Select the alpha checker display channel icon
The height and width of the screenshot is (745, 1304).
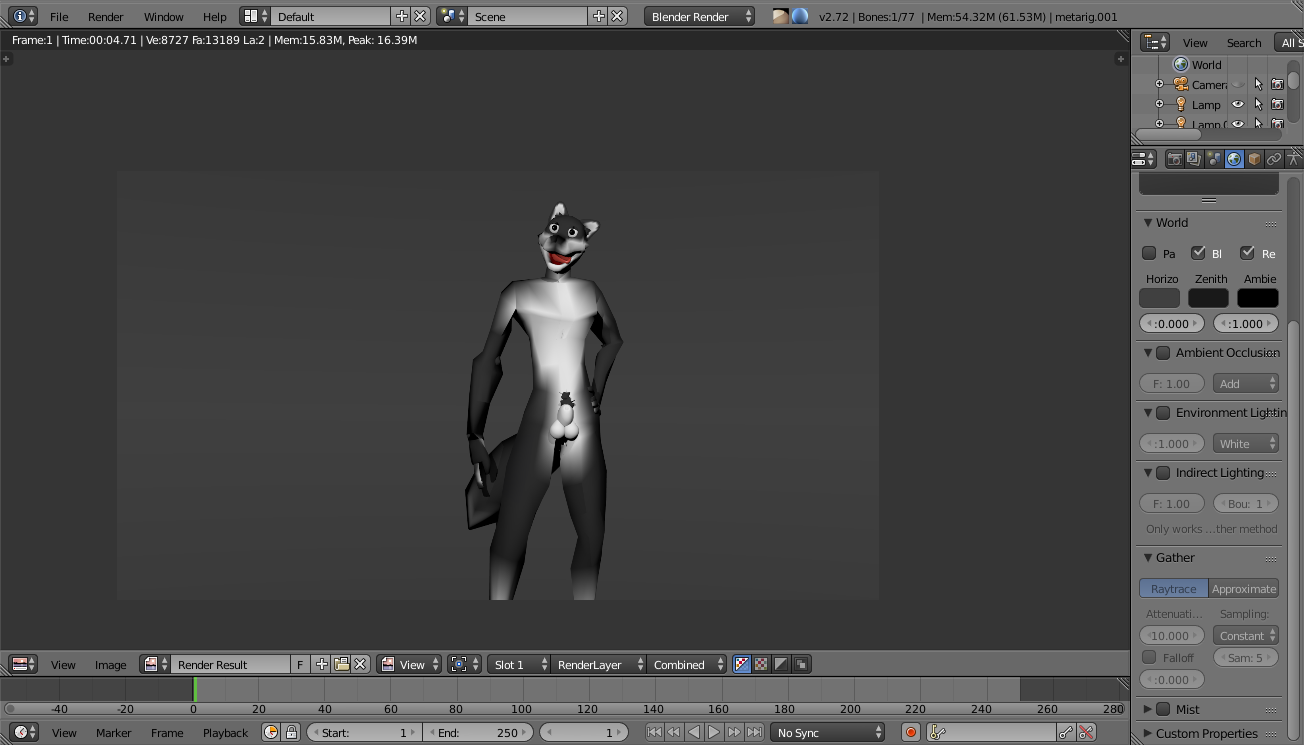click(x=761, y=664)
